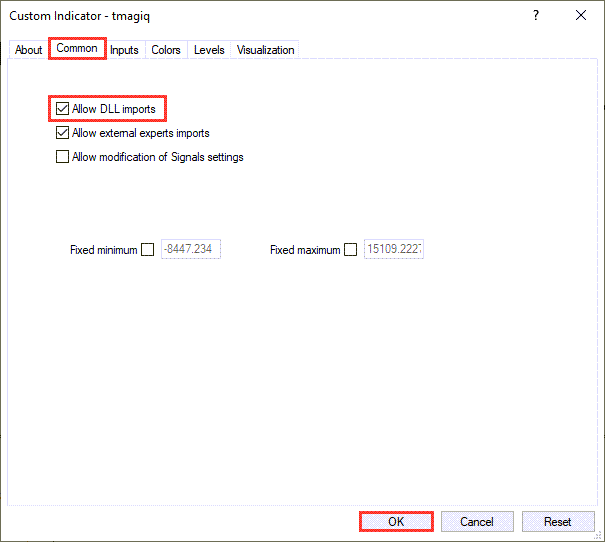This screenshot has height=542, width=605.
Task: Tick the Fixed maximum checkbox
Action: [350, 250]
